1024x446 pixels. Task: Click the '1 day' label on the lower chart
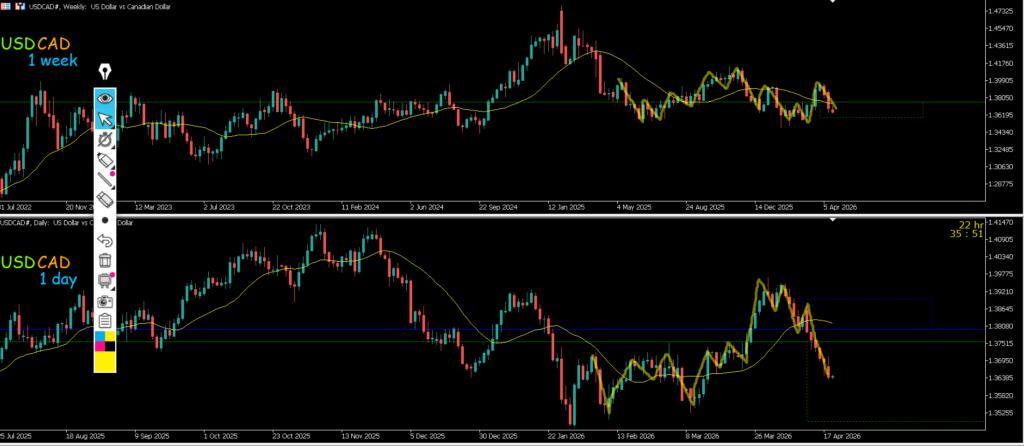tap(57, 279)
